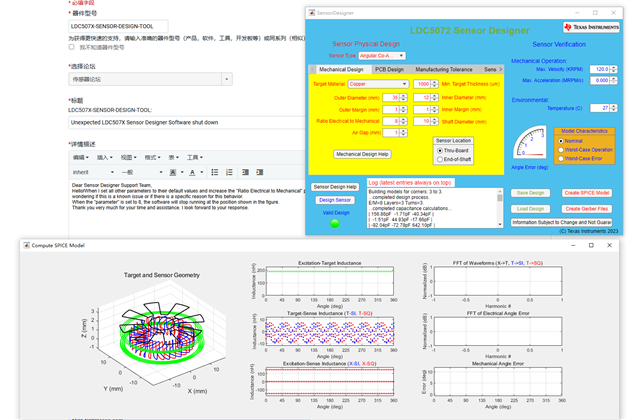Image resolution: width=640 pixels, height=420 pixels.
Task: Click the Texas Instruments logo in SensorDesigner
Action: click(591, 27)
